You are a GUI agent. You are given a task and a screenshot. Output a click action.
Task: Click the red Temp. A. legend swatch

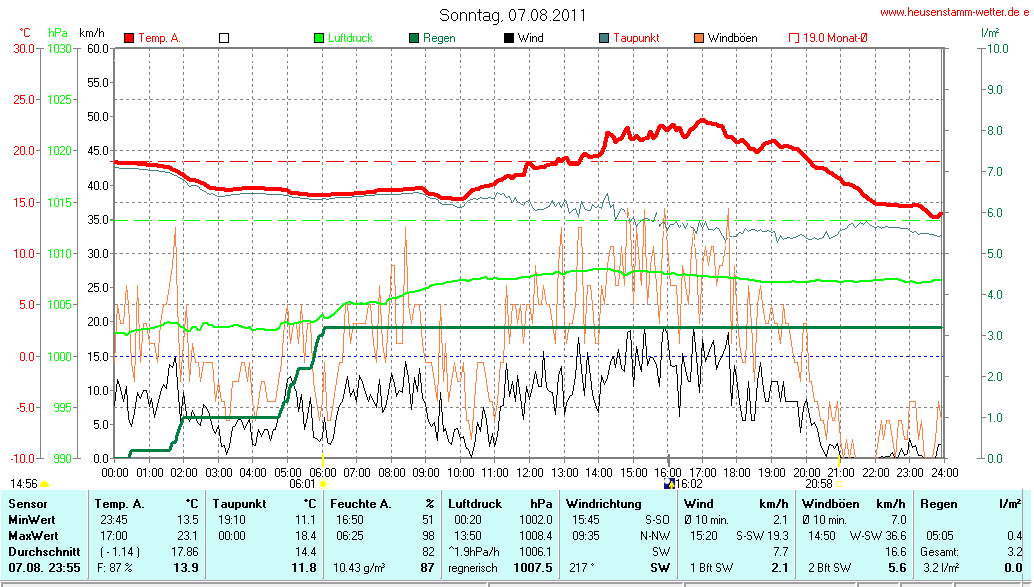pyautogui.click(x=129, y=38)
